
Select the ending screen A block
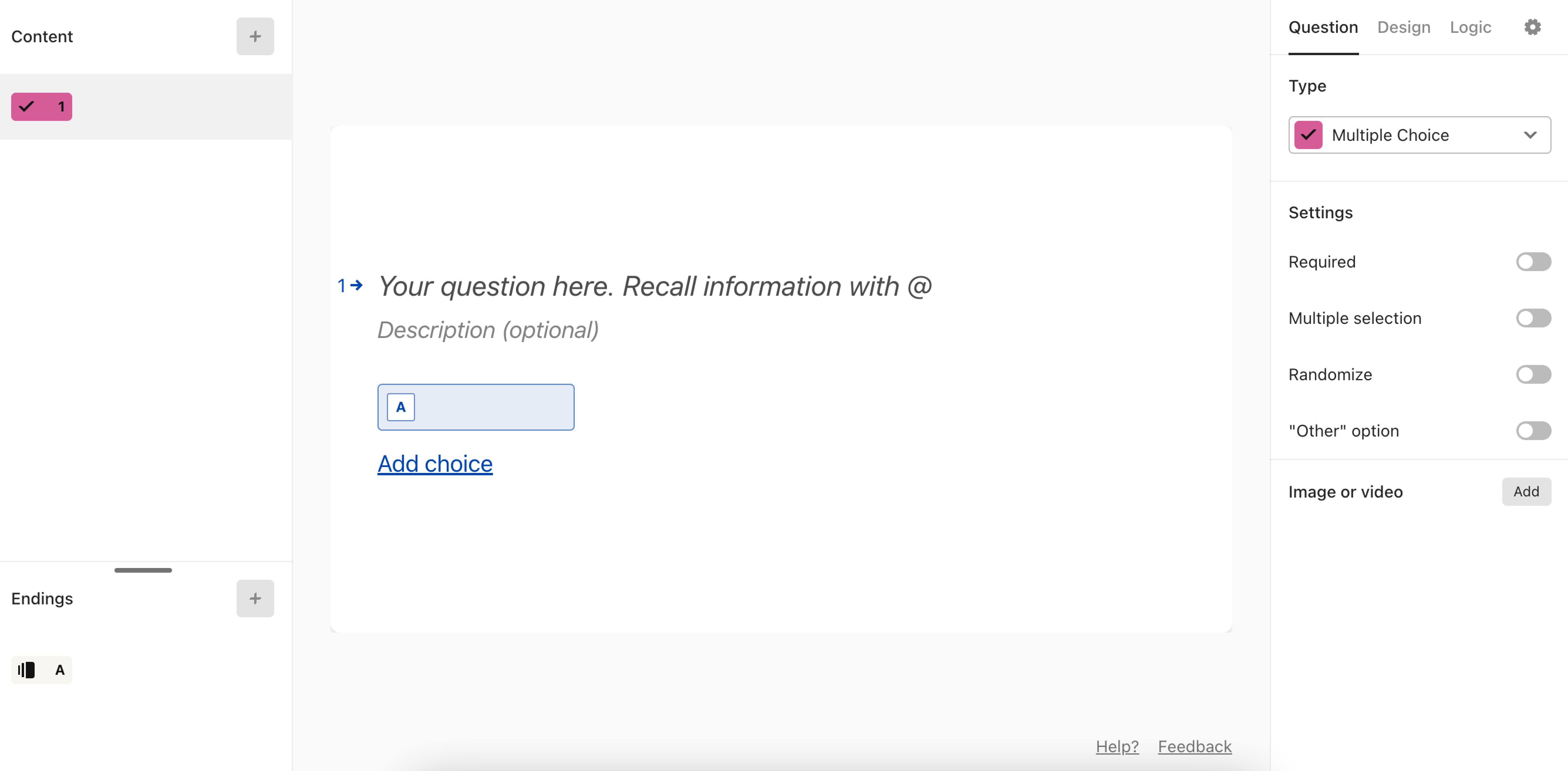coord(41,669)
